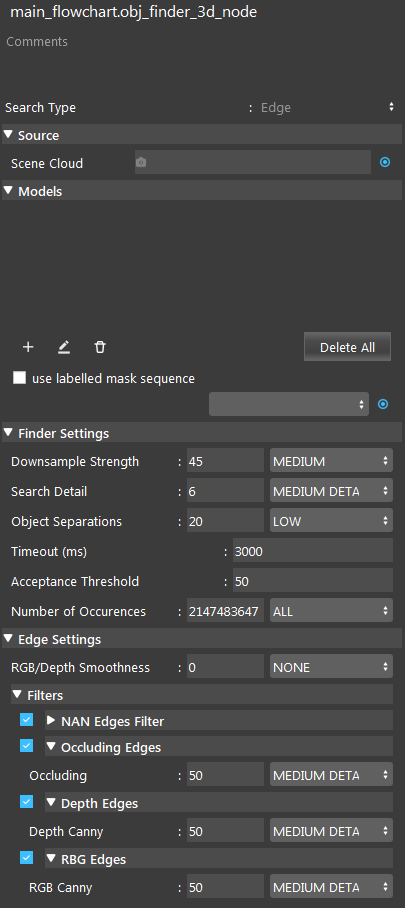Image resolution: width=405 pixels, height=908 pixels.
Task: Click the link radio beside mask sequence dropdown
Action: 383,404
